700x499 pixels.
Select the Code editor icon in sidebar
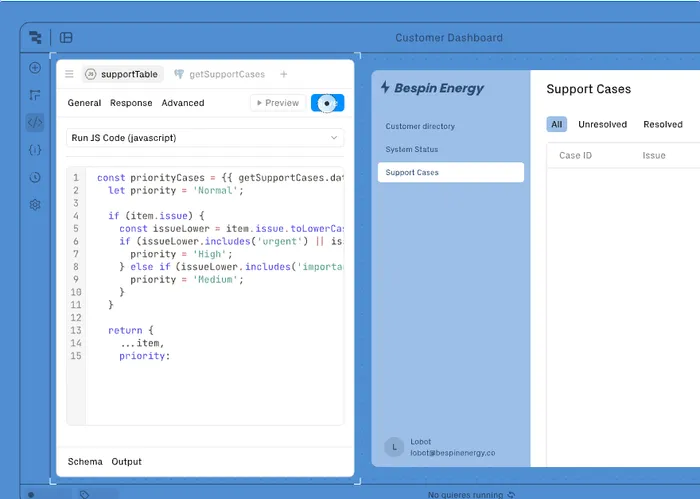pos(35,122)
